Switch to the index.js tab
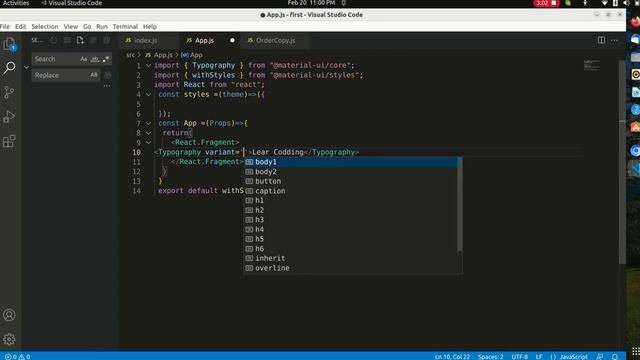The image size is (640, 360). point(149,40)
